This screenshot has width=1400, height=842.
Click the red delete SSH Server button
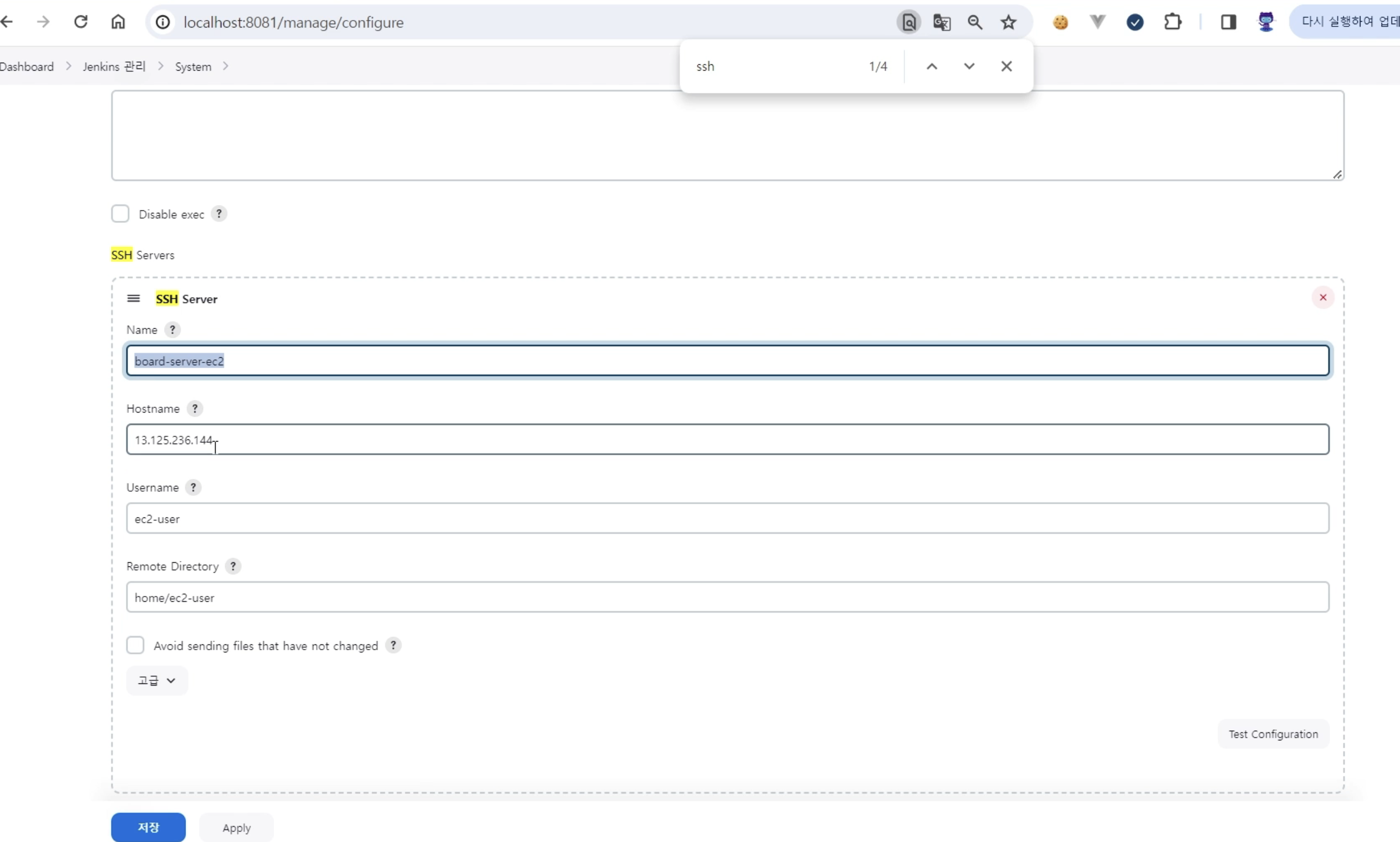coord(1323,297)
